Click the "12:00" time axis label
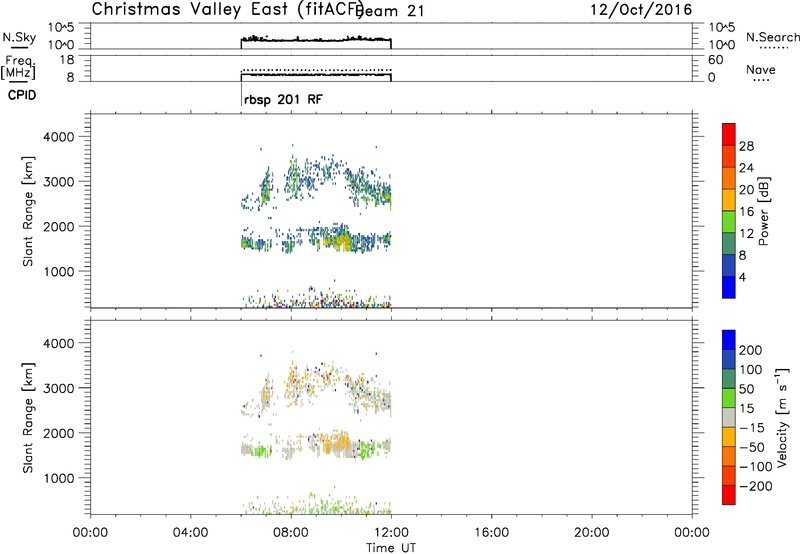The height and width of the screenshot is (554, 800). coord(391,533)
